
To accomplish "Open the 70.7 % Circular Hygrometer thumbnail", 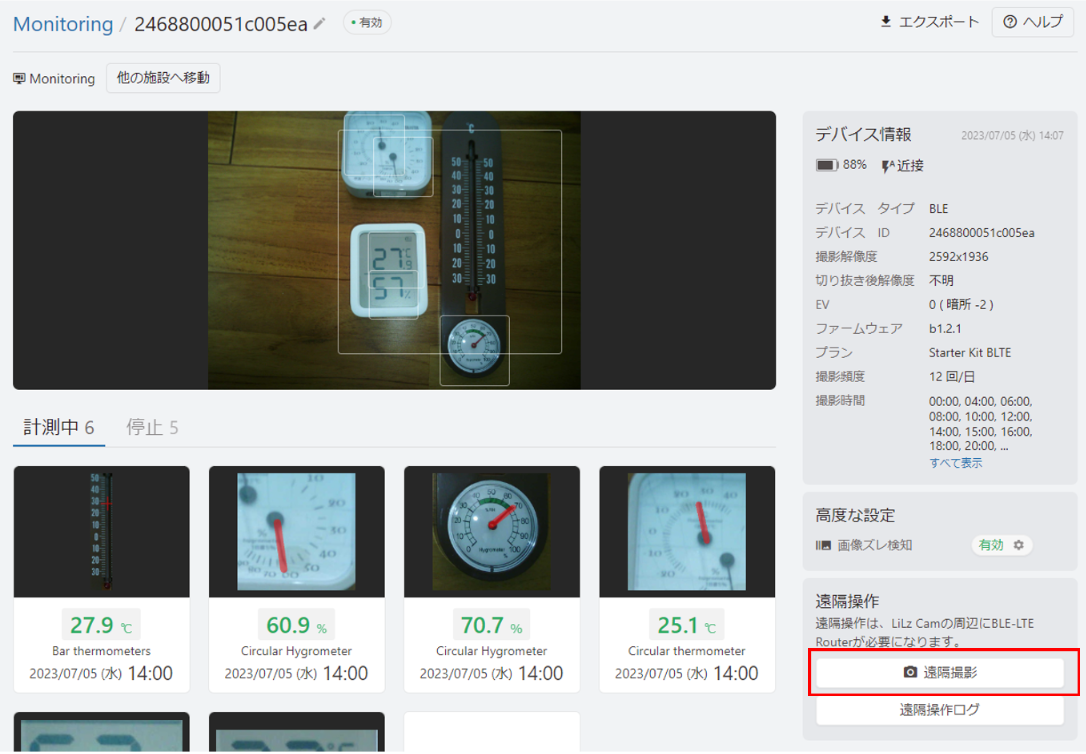I will coord(492,531).
